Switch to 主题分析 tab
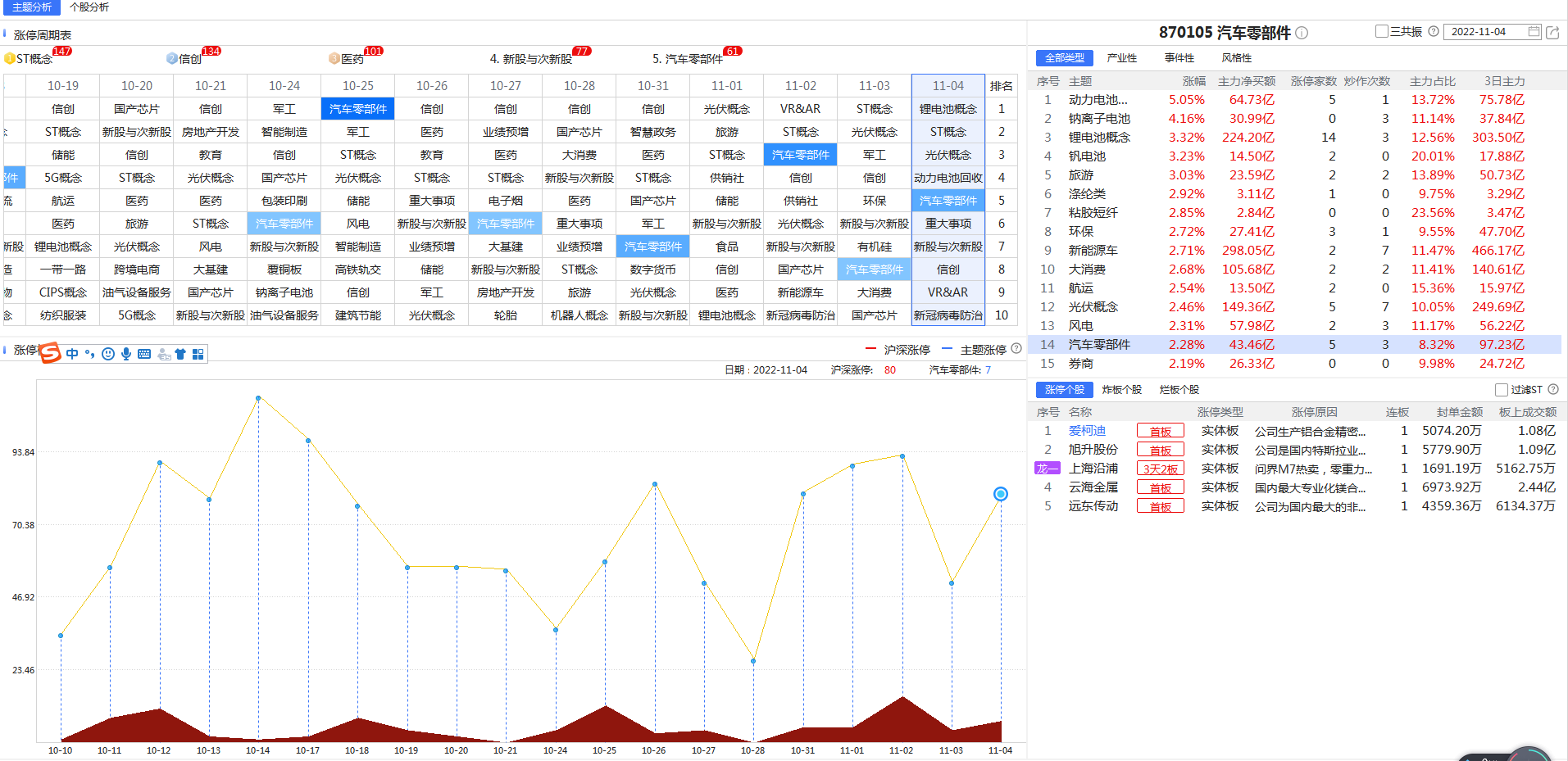 click(x=32, y=7)
